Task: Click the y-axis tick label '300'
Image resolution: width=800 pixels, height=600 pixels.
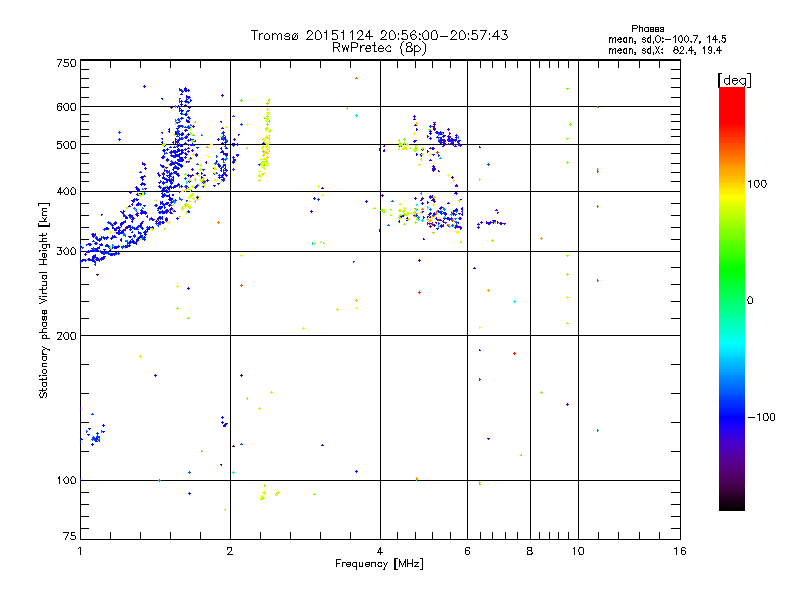Action: pos(66,252)
